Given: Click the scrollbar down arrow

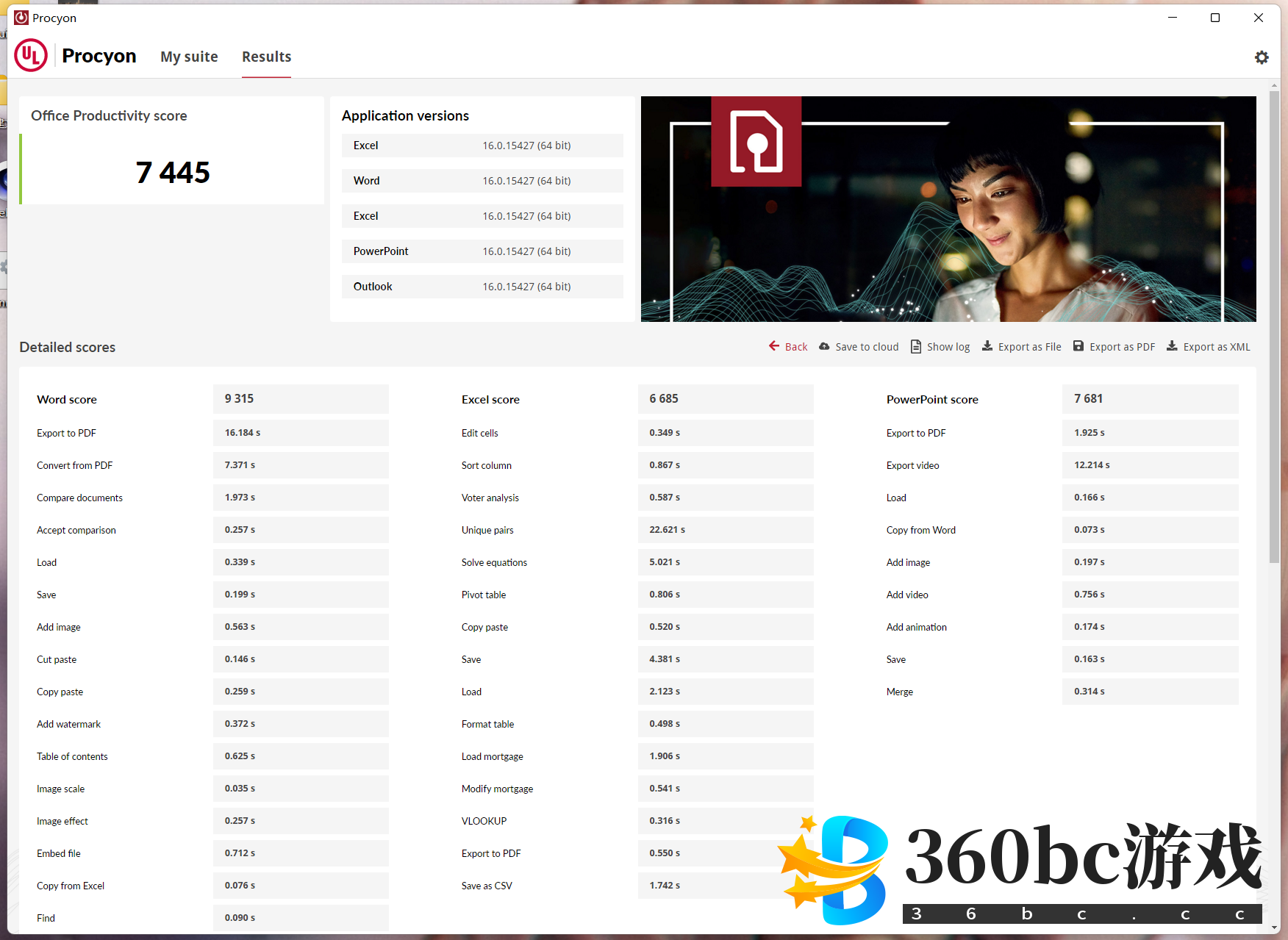Looking at the screenshot, I should coord(1274,928).
